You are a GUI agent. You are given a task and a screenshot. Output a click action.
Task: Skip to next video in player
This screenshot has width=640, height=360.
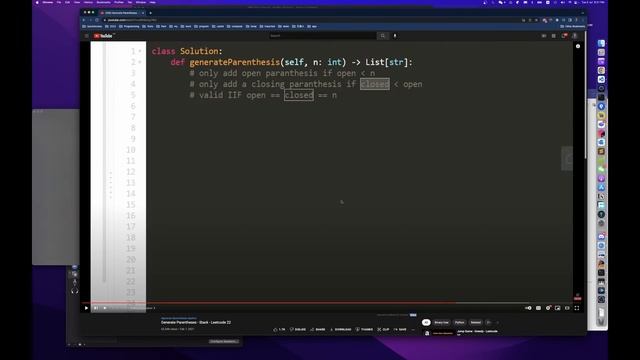click(96, 308)
